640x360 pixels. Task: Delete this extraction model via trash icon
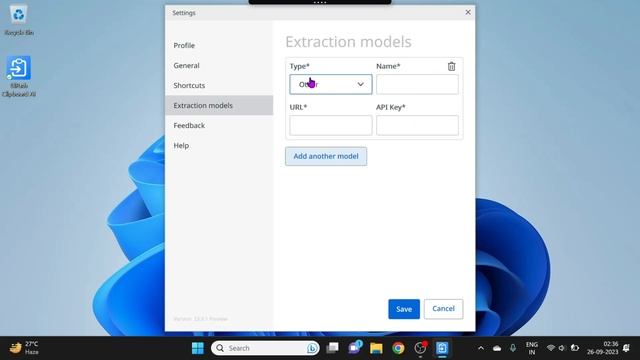pos(451,66)
